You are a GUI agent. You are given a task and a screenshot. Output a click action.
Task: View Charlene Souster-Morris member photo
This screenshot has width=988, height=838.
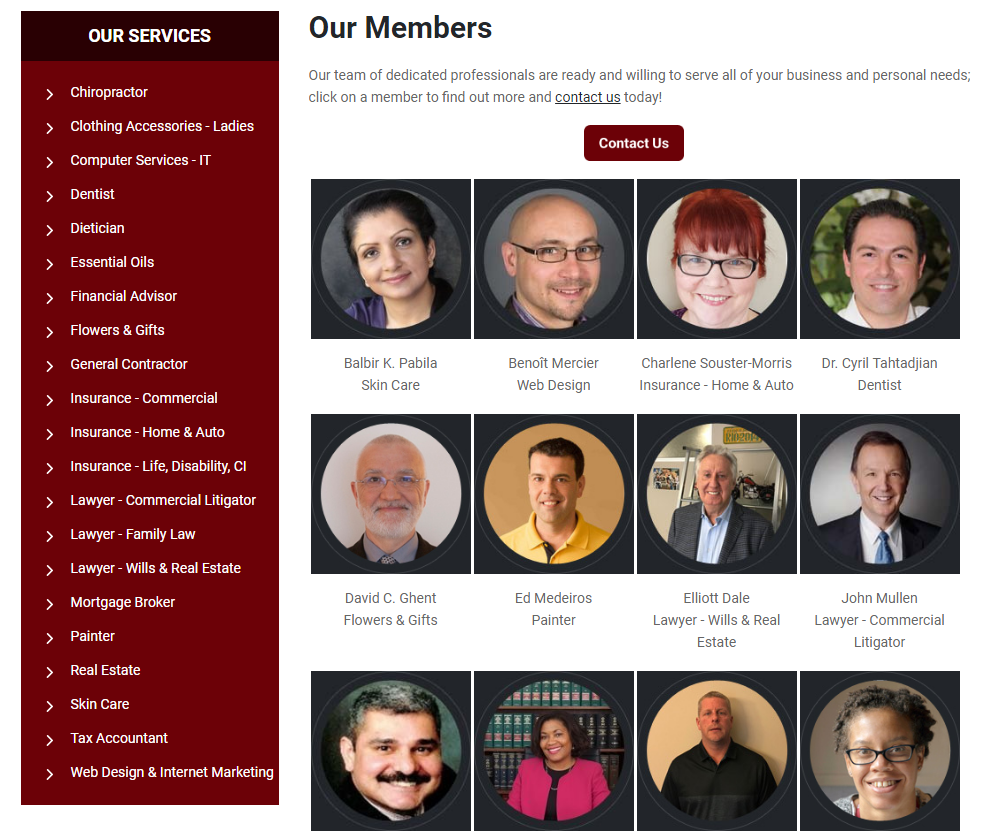(x=717, y=259)
